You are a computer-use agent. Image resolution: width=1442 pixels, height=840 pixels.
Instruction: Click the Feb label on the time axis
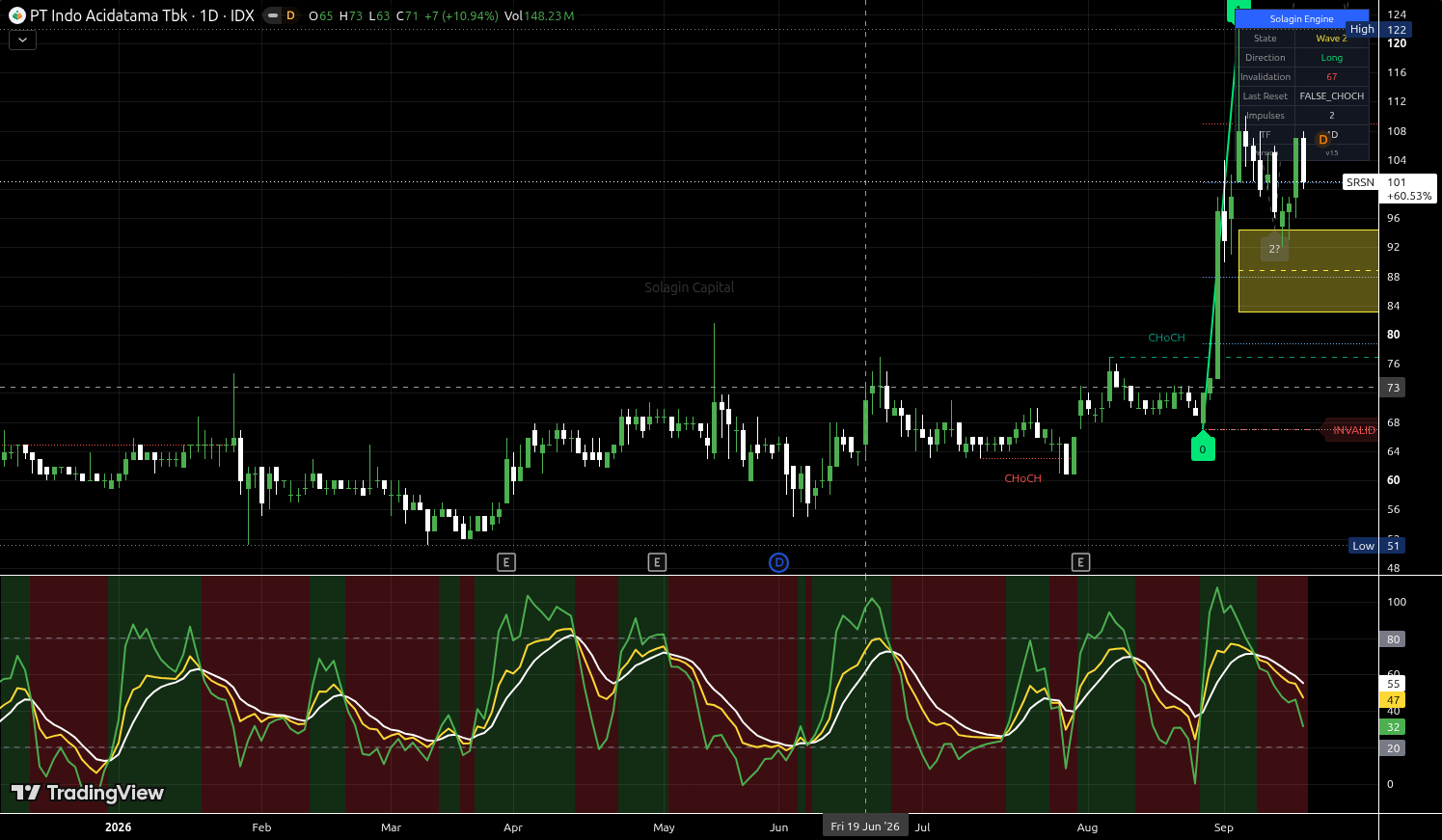point(261,827)
